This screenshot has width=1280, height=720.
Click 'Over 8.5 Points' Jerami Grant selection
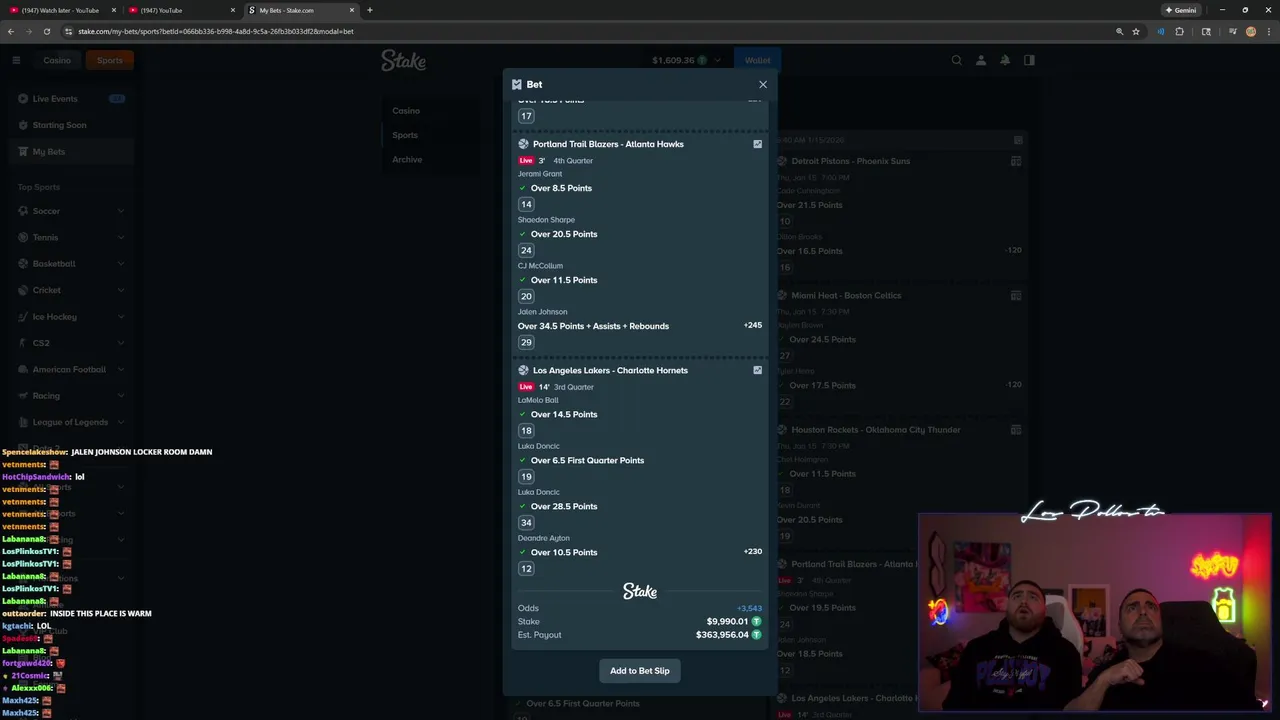[561, 188]
